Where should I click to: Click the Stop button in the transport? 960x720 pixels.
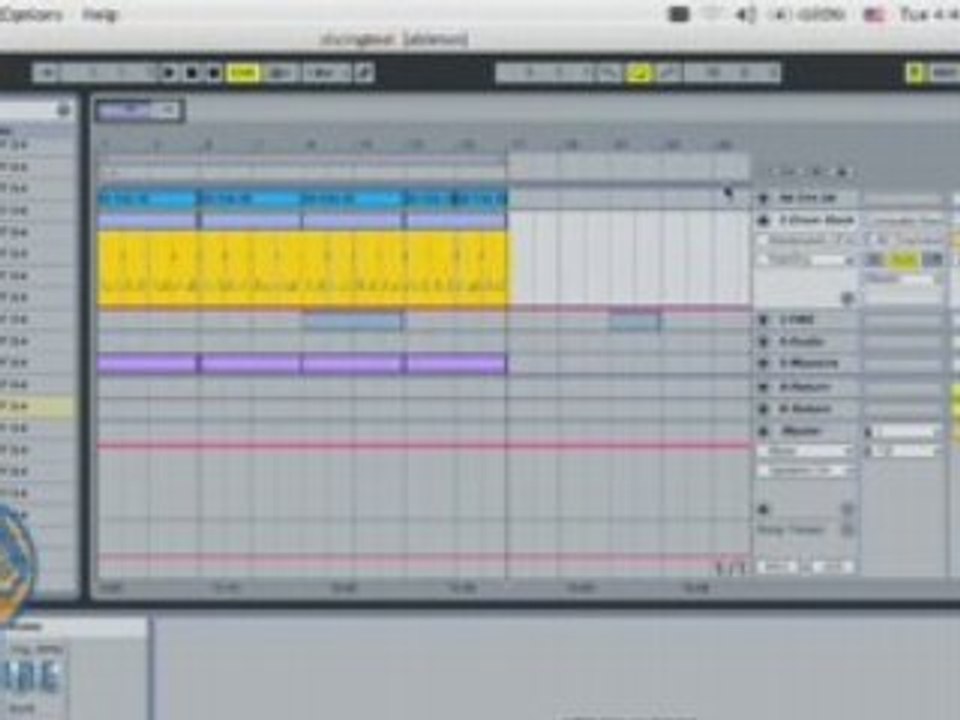[192, 73]
